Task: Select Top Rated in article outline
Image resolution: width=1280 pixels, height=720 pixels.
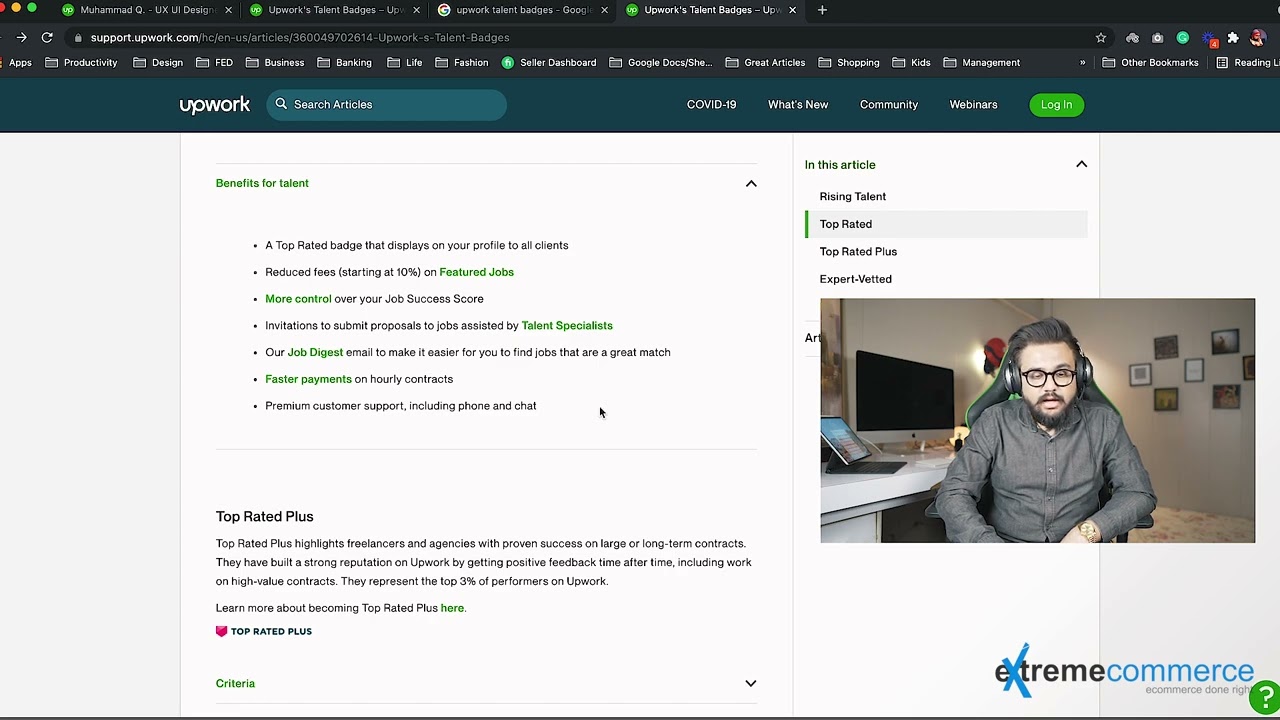Action: tap(845, 224)
